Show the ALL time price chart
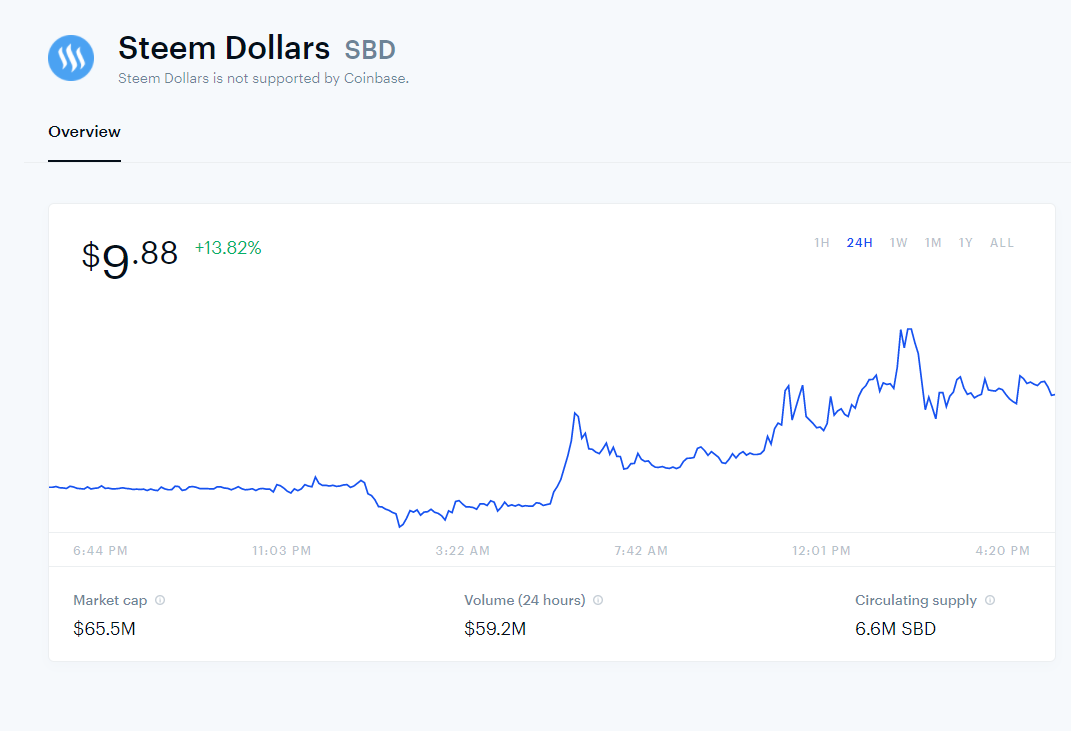The image size is (1071, 731). tap(1001, 243)
